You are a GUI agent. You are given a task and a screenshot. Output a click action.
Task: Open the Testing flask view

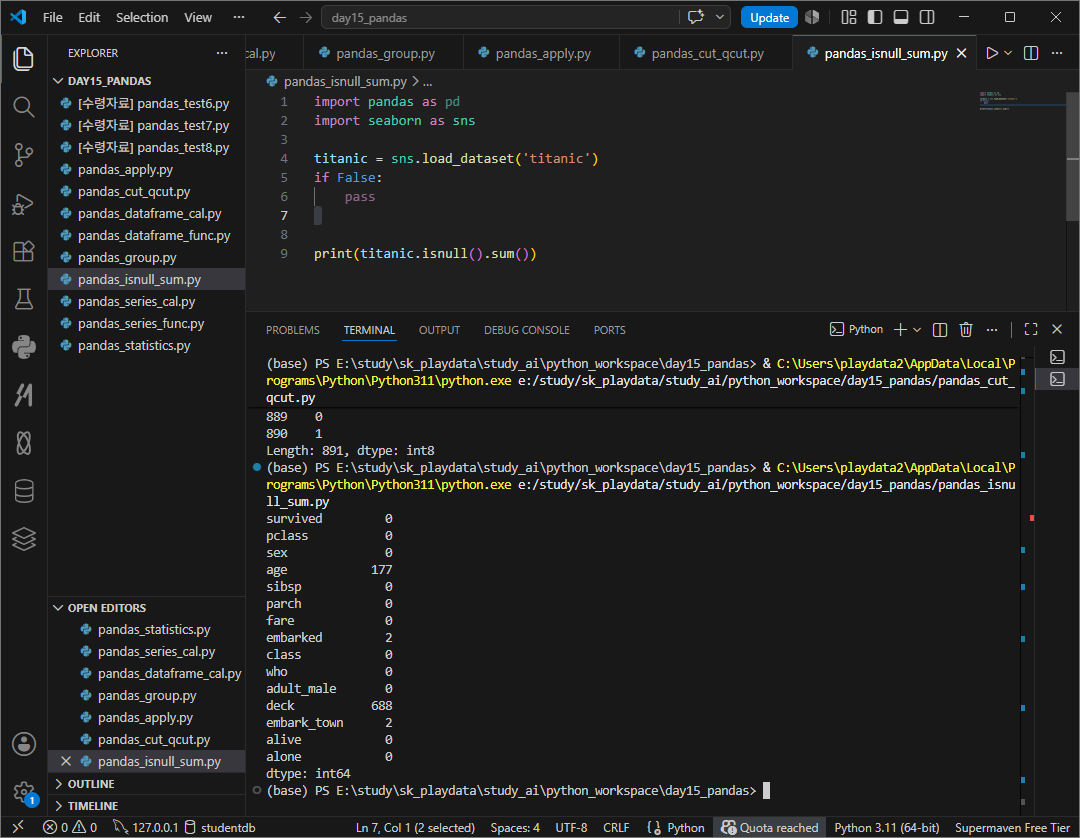coord(23,299)
